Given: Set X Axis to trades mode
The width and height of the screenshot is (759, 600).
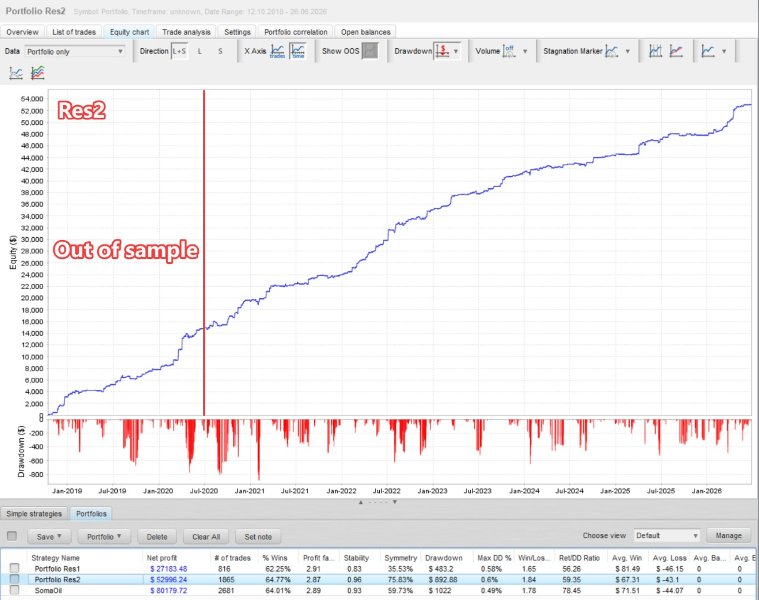Looking at the screenshot, I should [277, 51].
